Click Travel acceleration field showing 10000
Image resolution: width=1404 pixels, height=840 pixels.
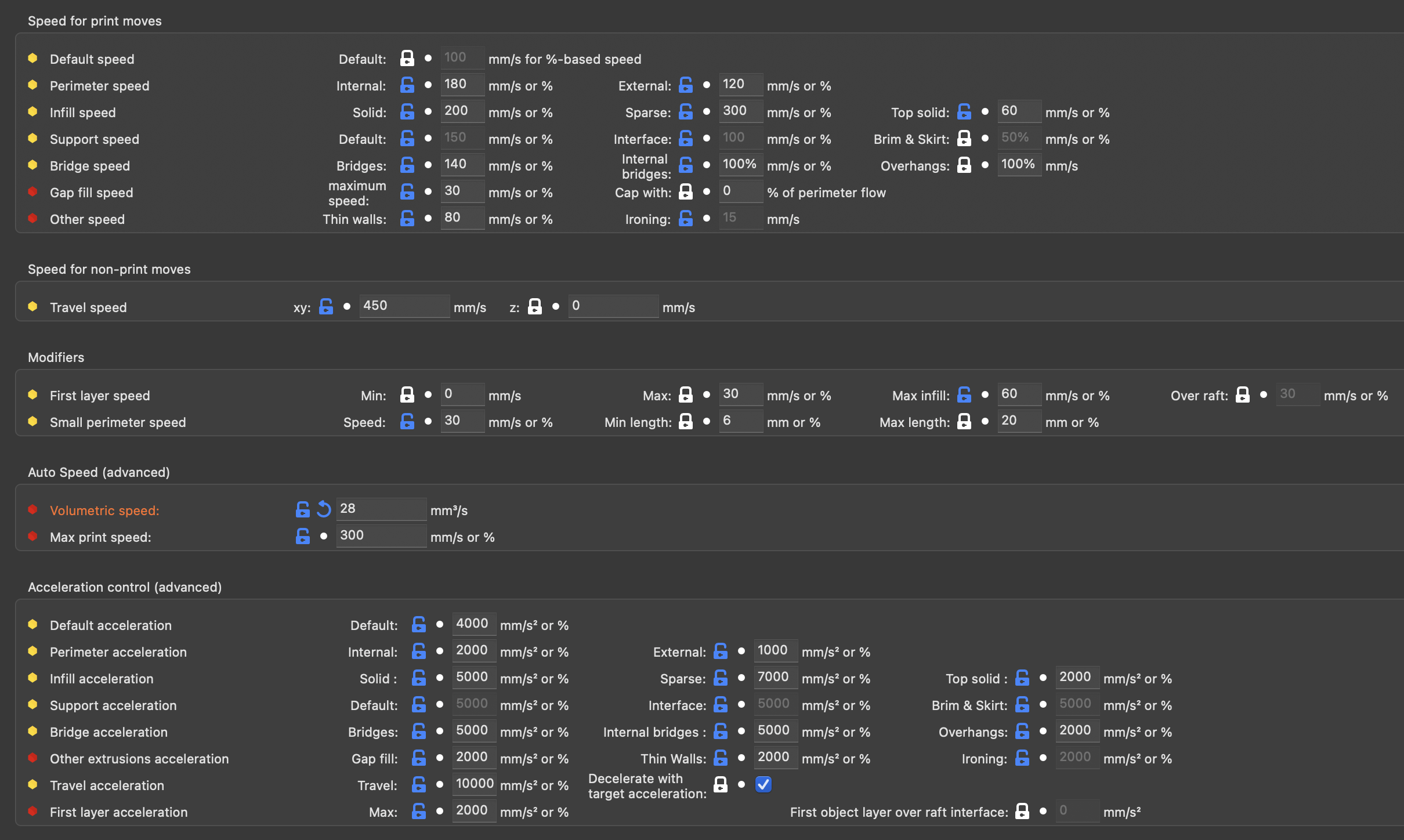click(474, 784)
